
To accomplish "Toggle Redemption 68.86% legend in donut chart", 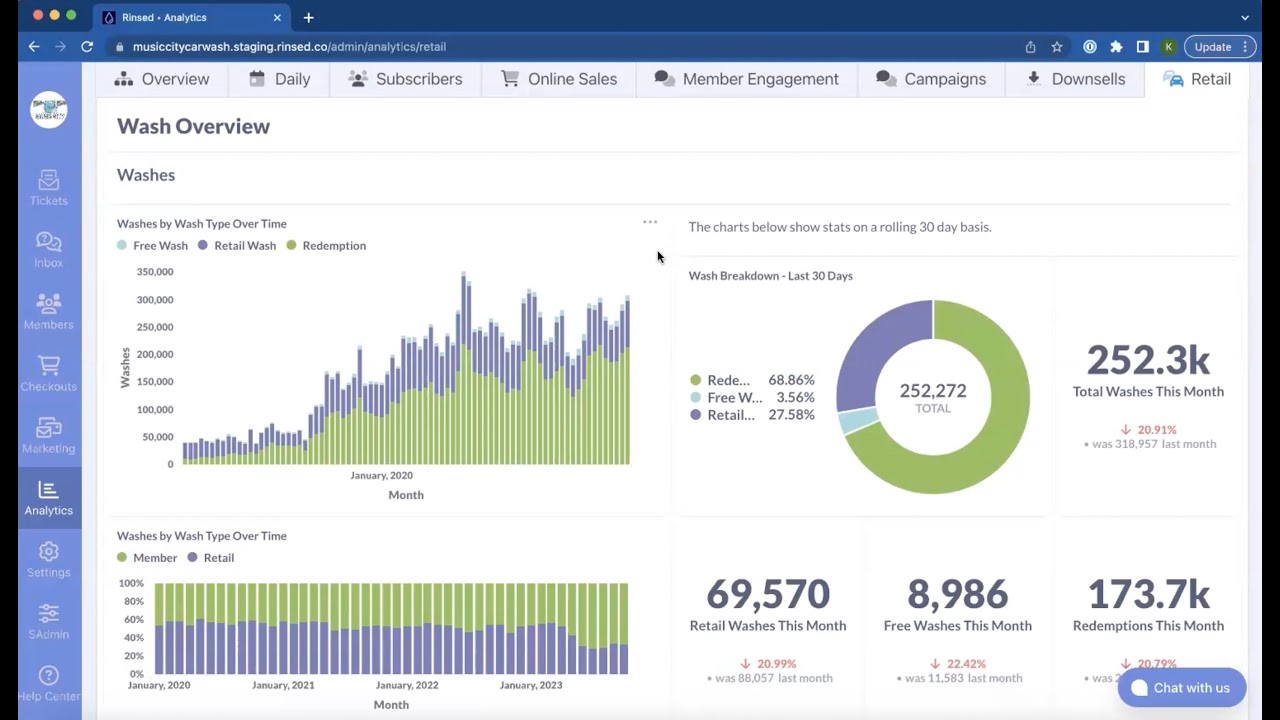I will [x=752, y=380].
